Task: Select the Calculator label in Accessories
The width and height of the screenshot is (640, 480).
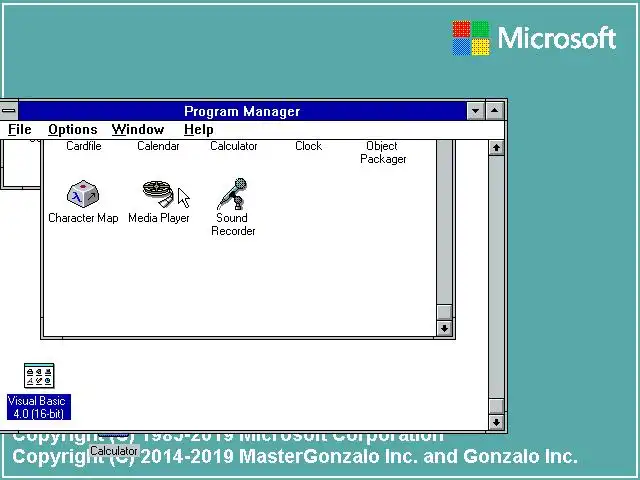Action: [233, 146]
